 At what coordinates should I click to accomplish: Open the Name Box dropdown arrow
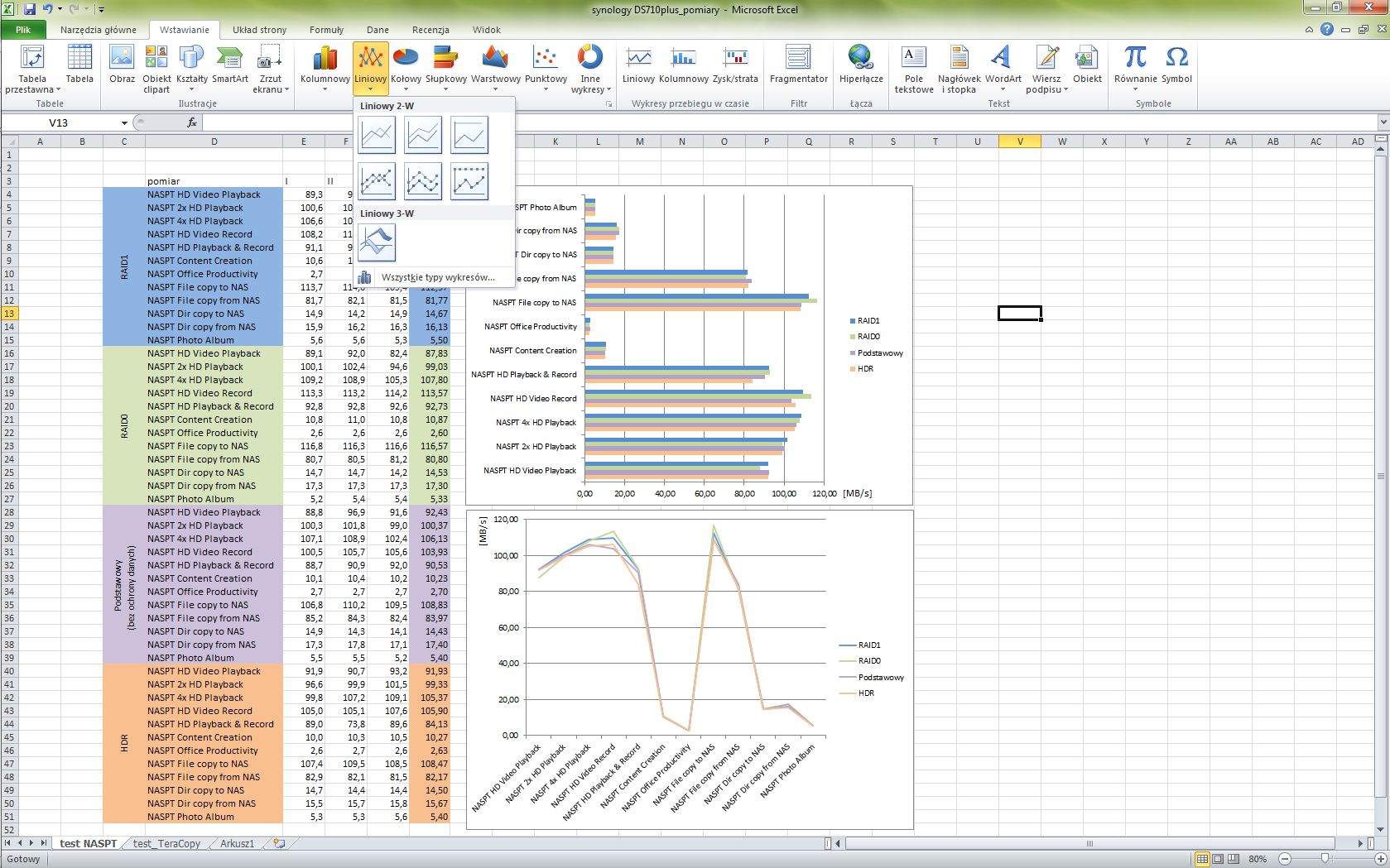pos(124,123)
